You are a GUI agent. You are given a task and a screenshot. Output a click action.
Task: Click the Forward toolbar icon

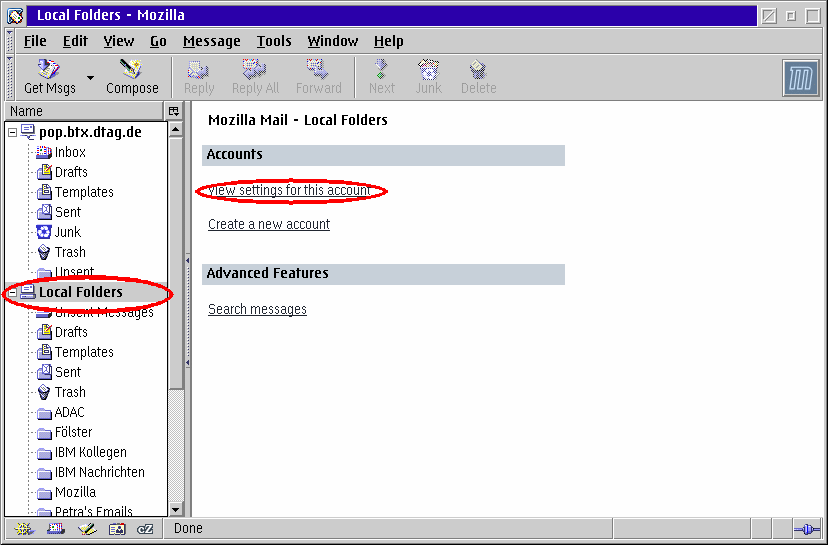tap(318, 69)
